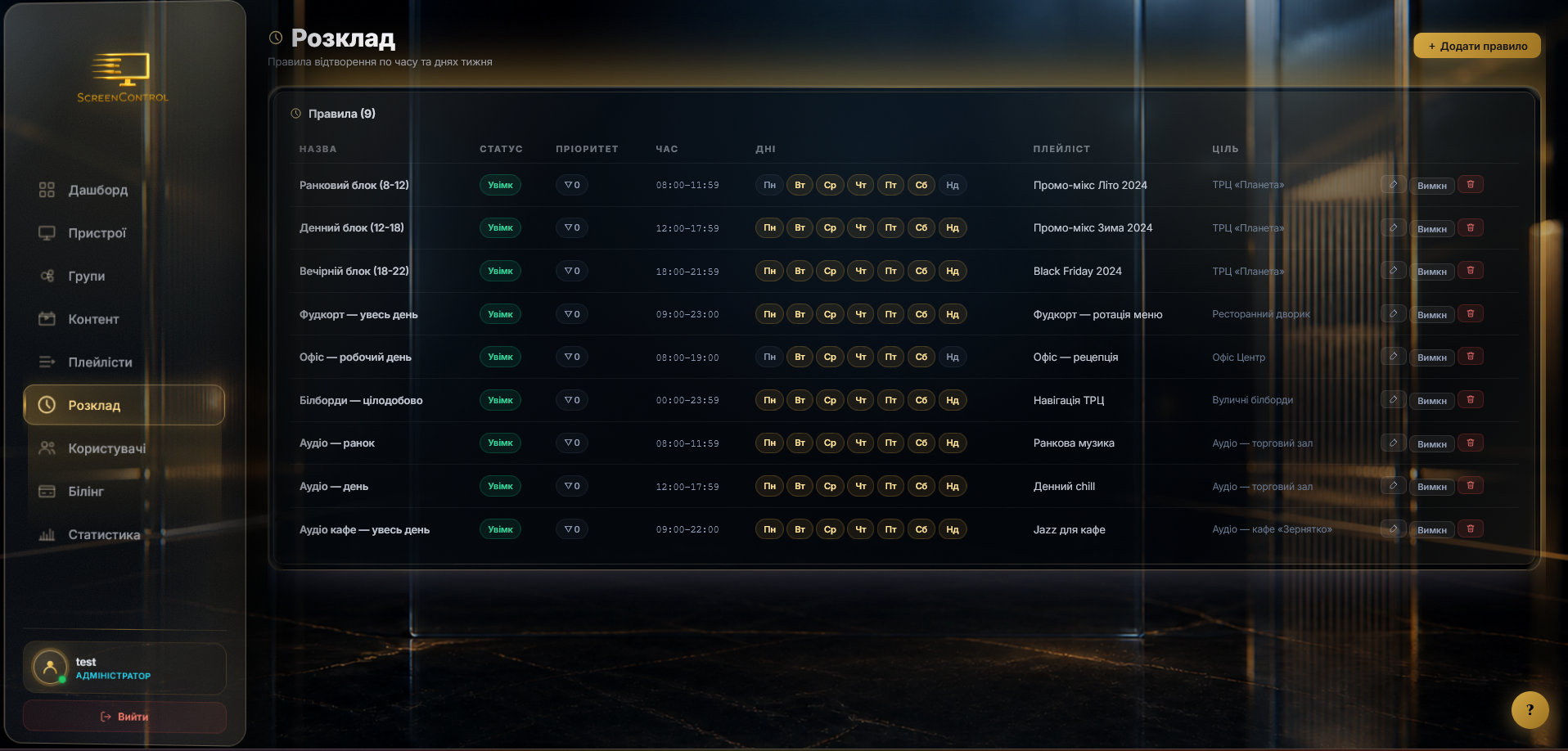Viewport: 1568px width, 751px height.
Task: Edit the Ранковий блок (8-12) rule
Action: [x=1393, y=184]
